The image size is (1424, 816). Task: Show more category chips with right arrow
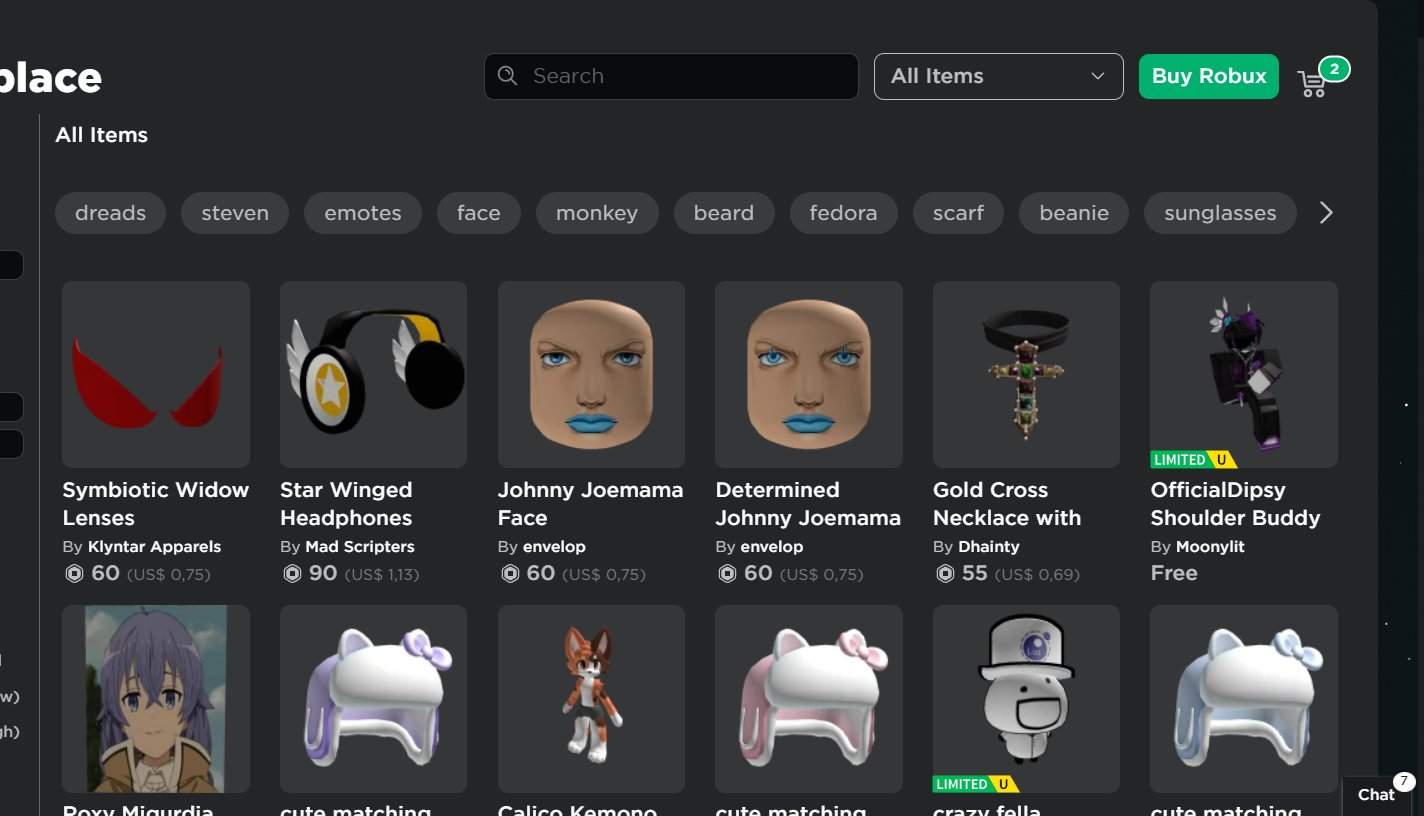point(1326,213)
